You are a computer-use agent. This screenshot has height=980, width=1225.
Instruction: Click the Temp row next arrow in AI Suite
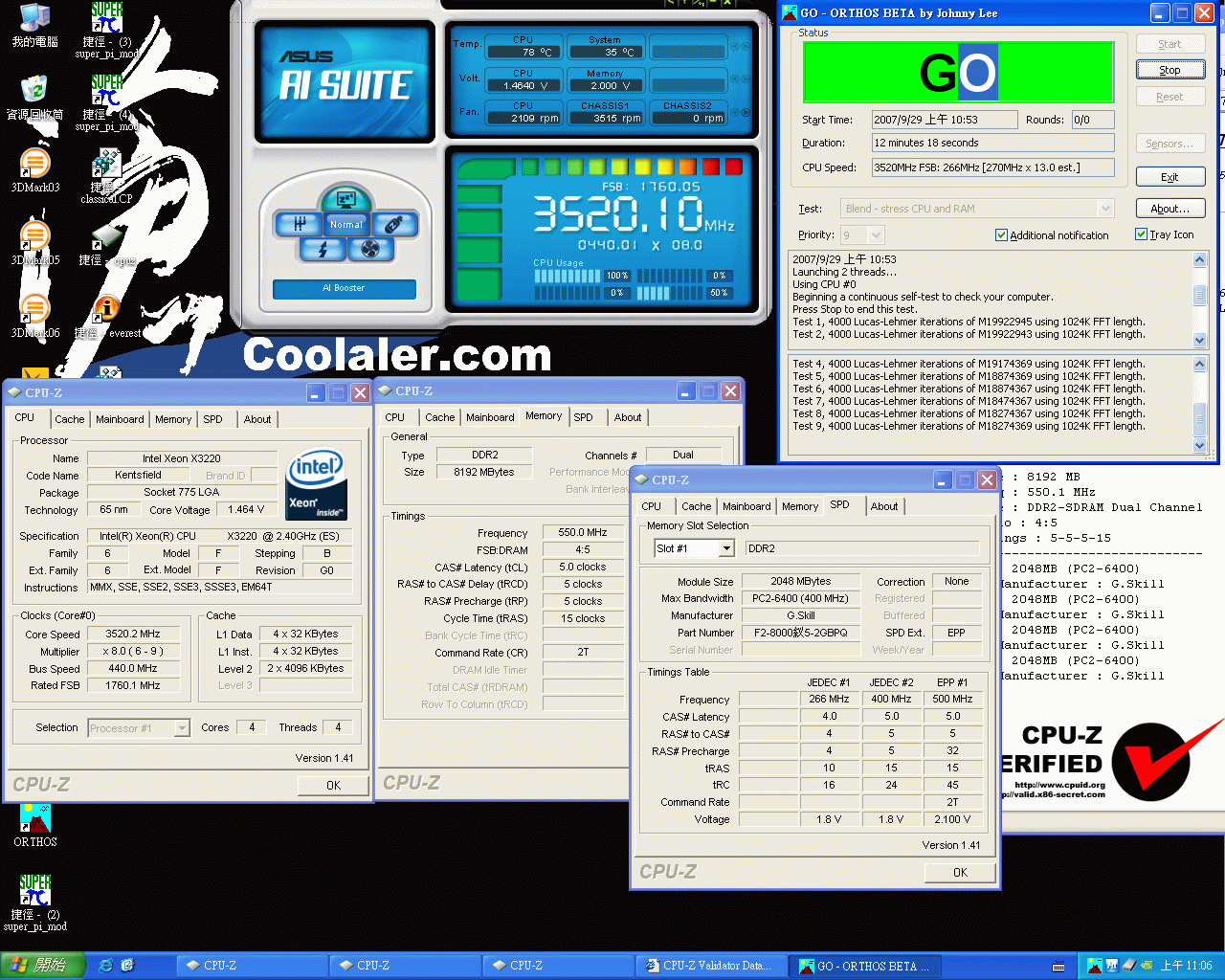[x=746, y=47]
